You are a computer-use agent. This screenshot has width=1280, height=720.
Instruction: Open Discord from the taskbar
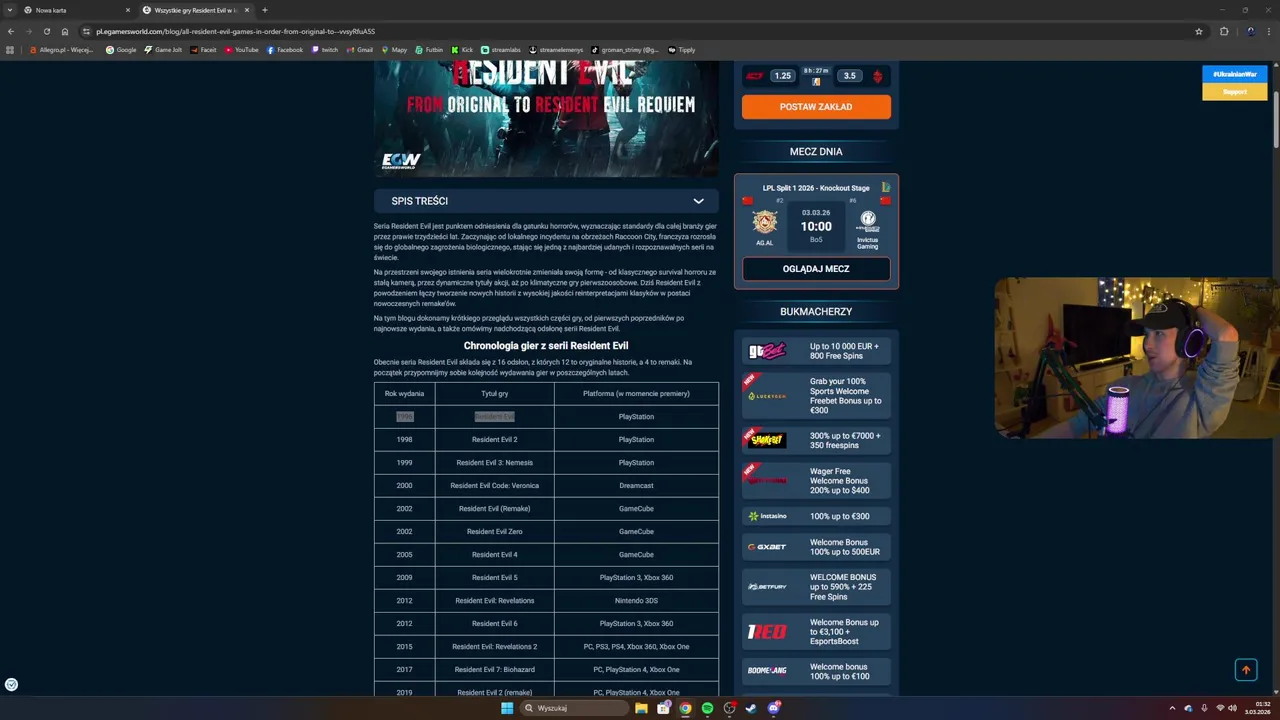tap(773, 708)
